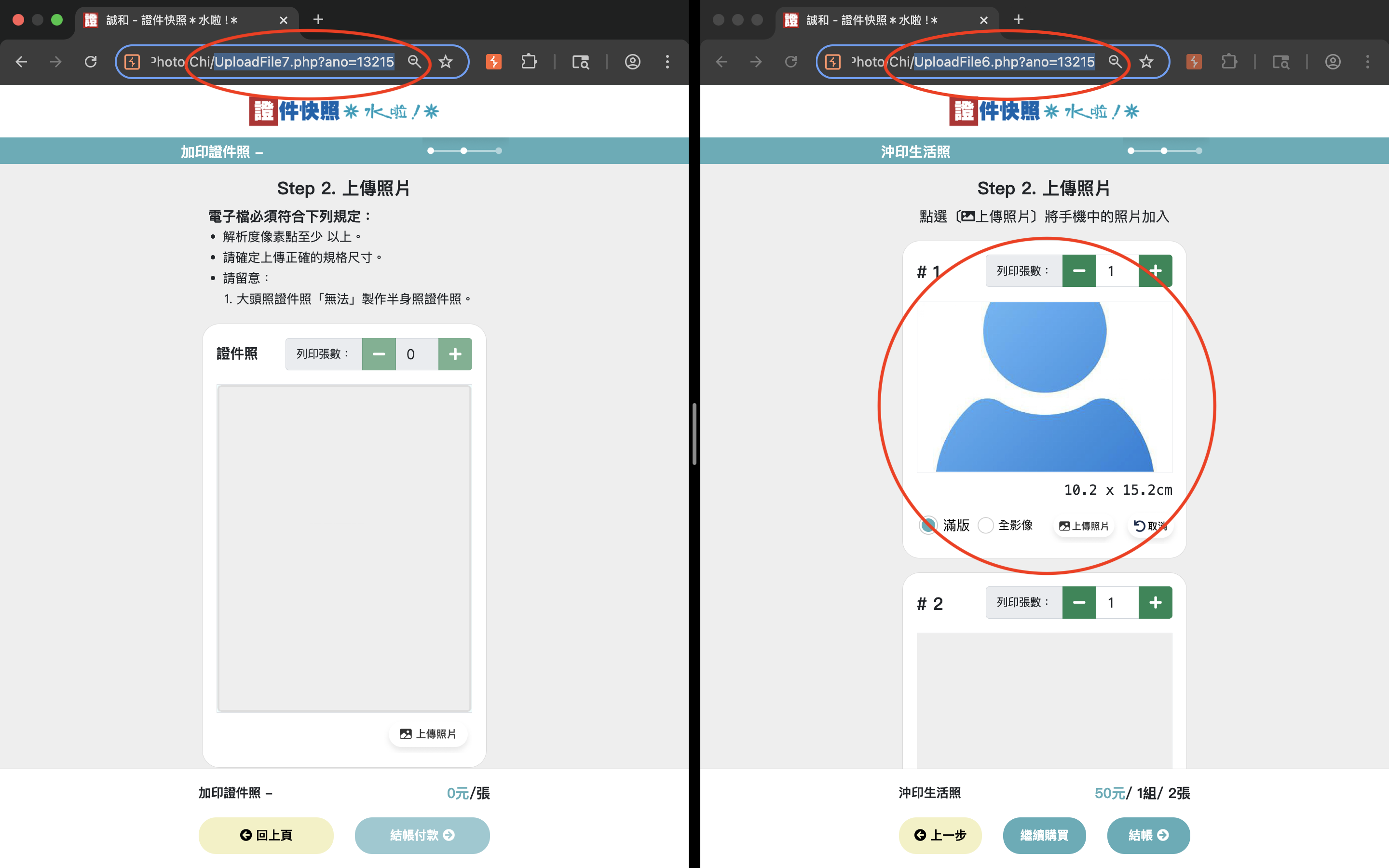Click back arrow in right browser window
The height and width of the screenshot is (868, 1389).
[x=722, y=61]
